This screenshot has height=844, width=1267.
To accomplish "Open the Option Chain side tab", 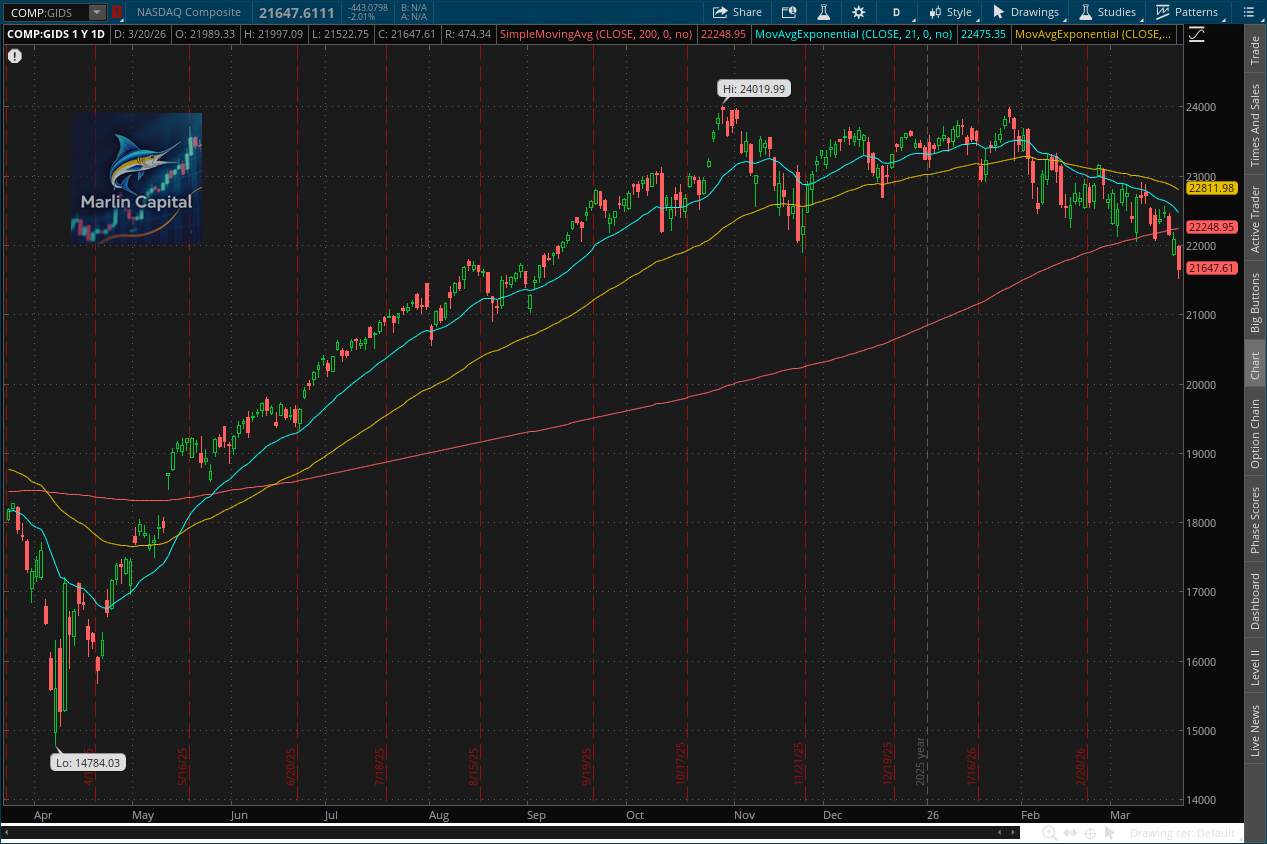I will point(1255,434).
